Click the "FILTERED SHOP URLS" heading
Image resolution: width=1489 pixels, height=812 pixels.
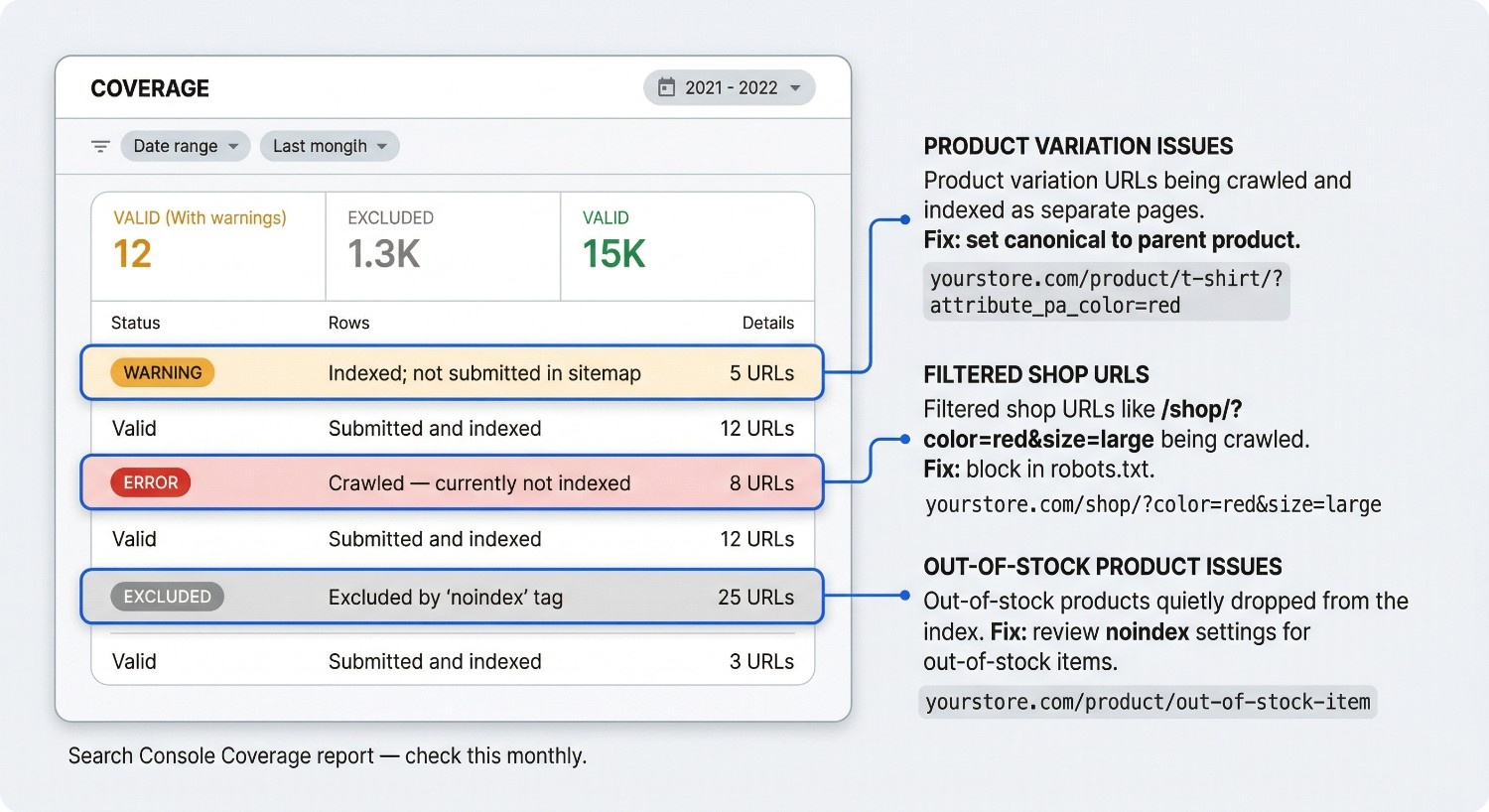[x=1036, y=375]
